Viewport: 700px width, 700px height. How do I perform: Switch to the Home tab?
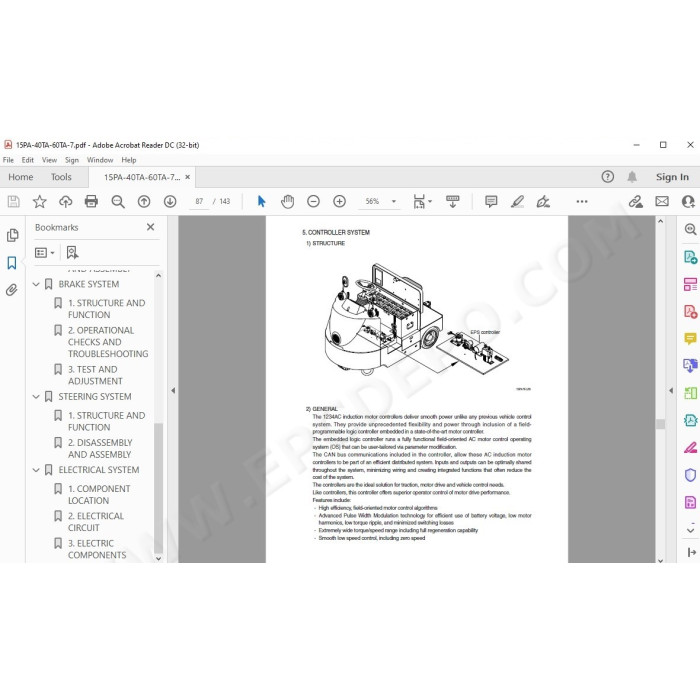(x=21, y=177)
